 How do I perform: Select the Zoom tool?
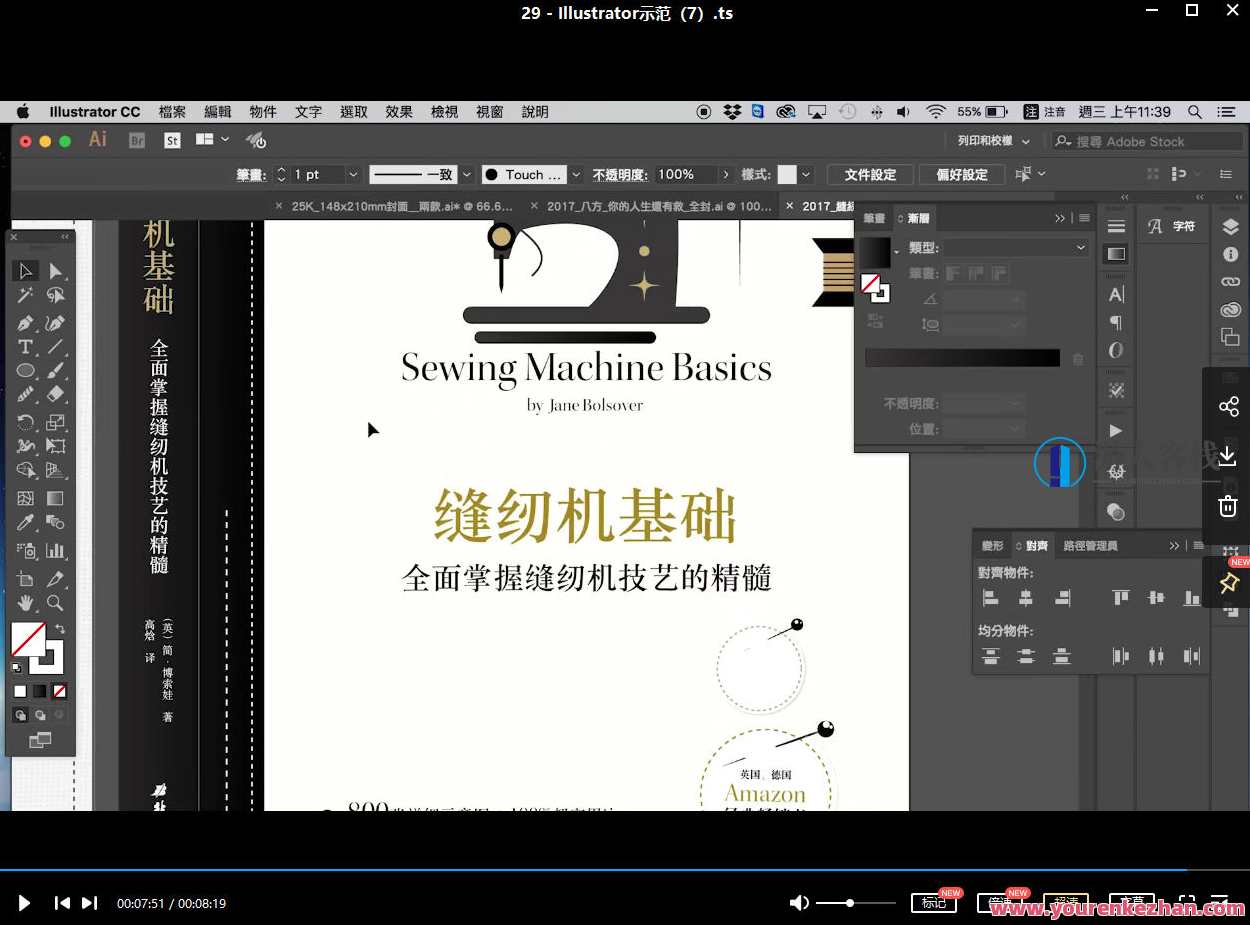point(55,602)
